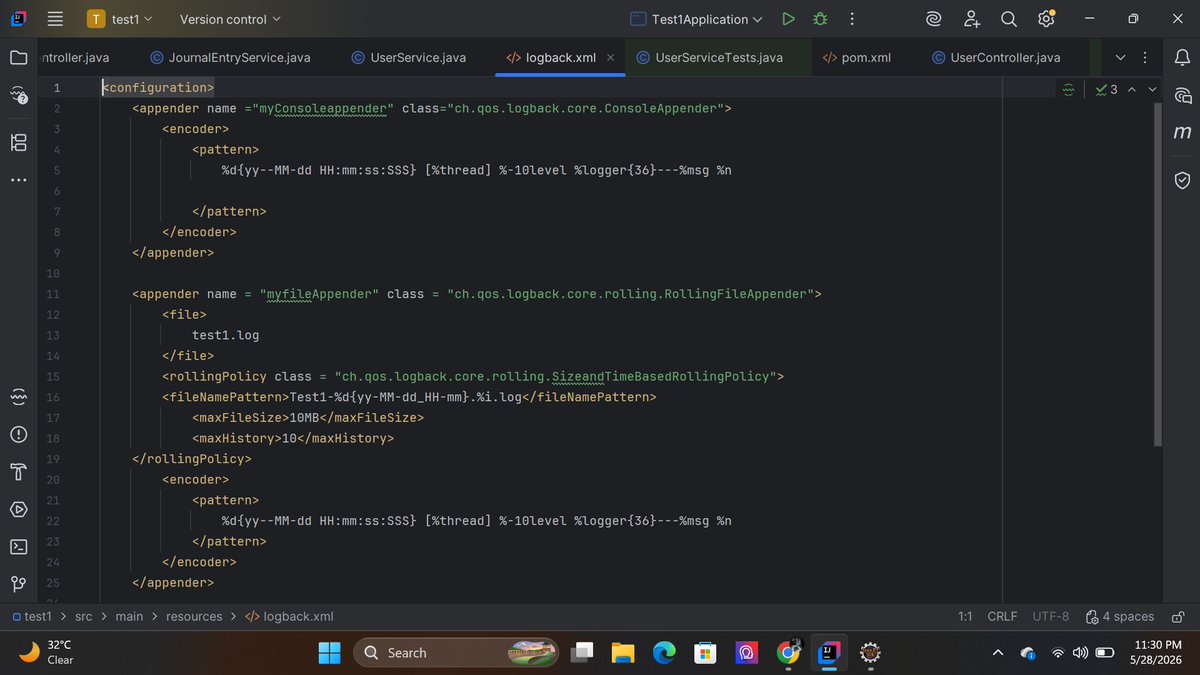Open the Test1Application run configuration dropdown
1200x675 pixels.
697,19
